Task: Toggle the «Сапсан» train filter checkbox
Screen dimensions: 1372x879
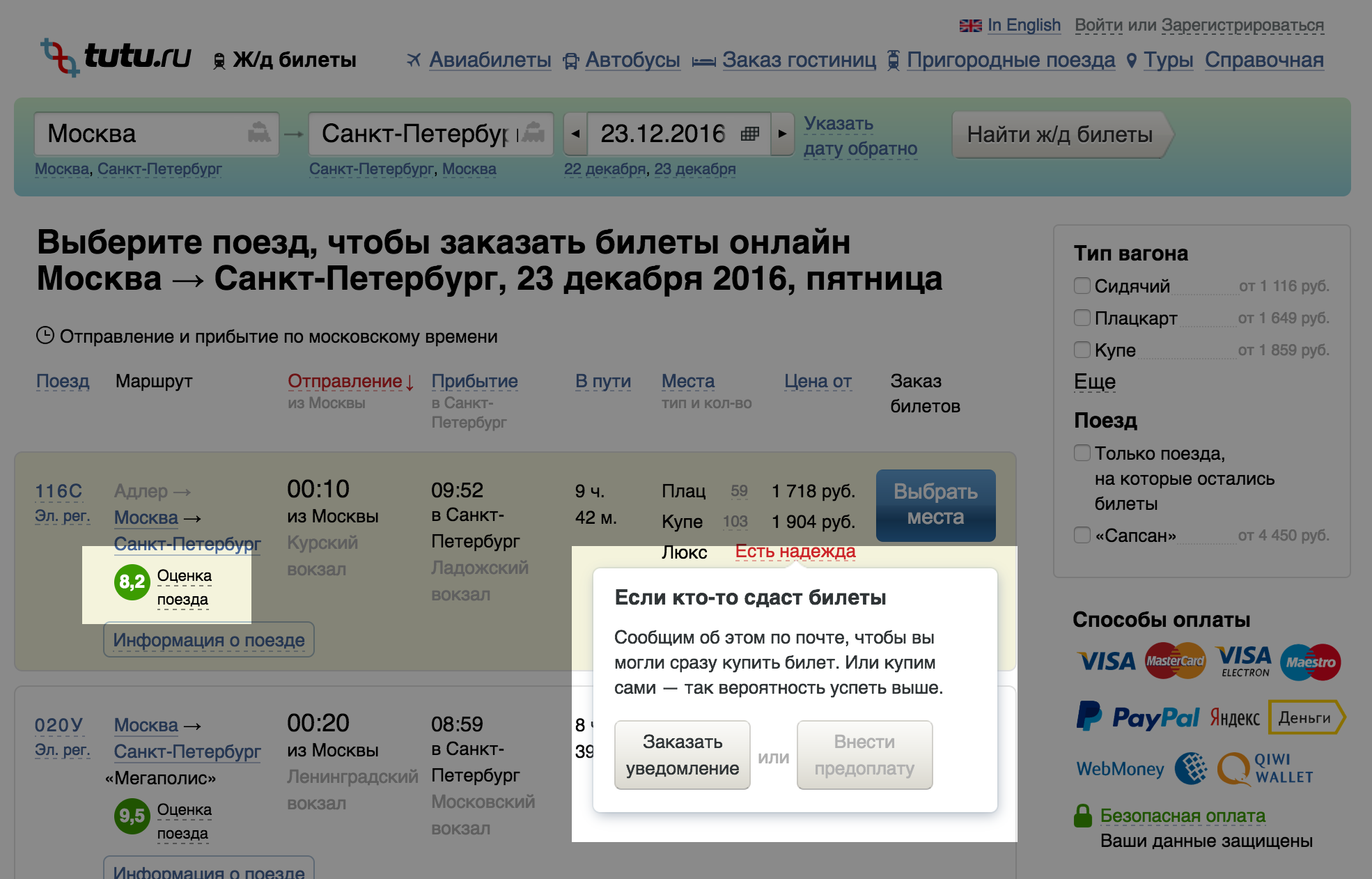Action: (1082, 535)
